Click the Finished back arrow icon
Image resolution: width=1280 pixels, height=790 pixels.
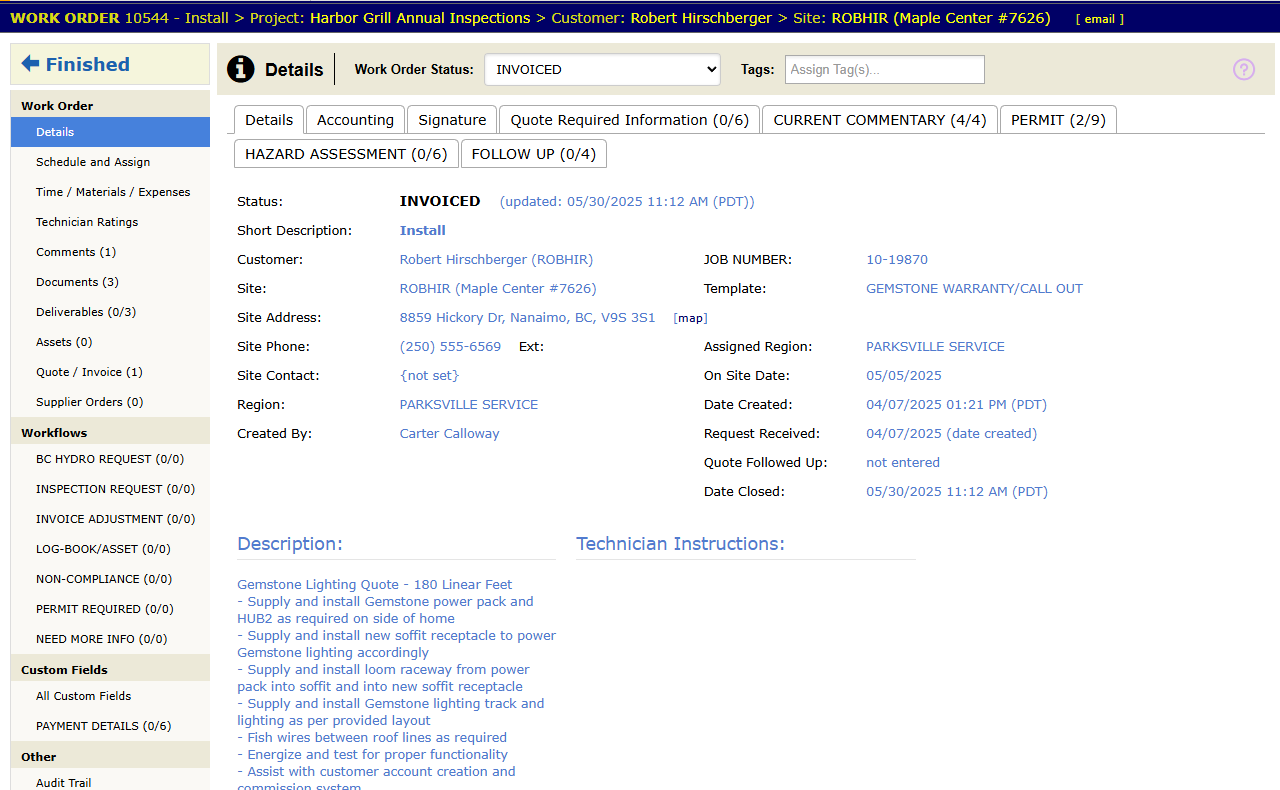(30, 64)
